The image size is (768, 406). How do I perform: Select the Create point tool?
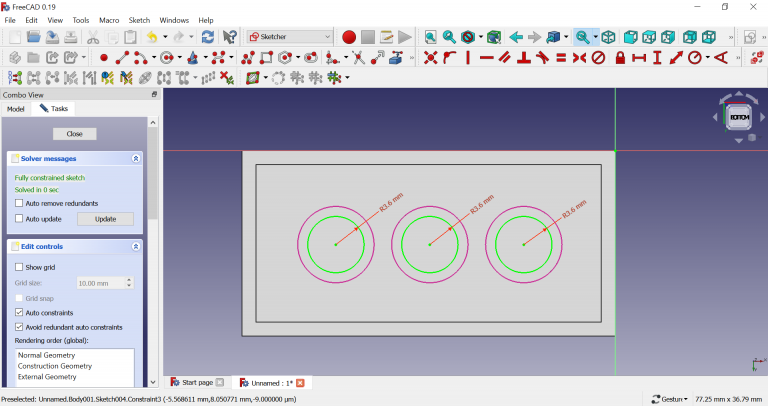(103, 58)
